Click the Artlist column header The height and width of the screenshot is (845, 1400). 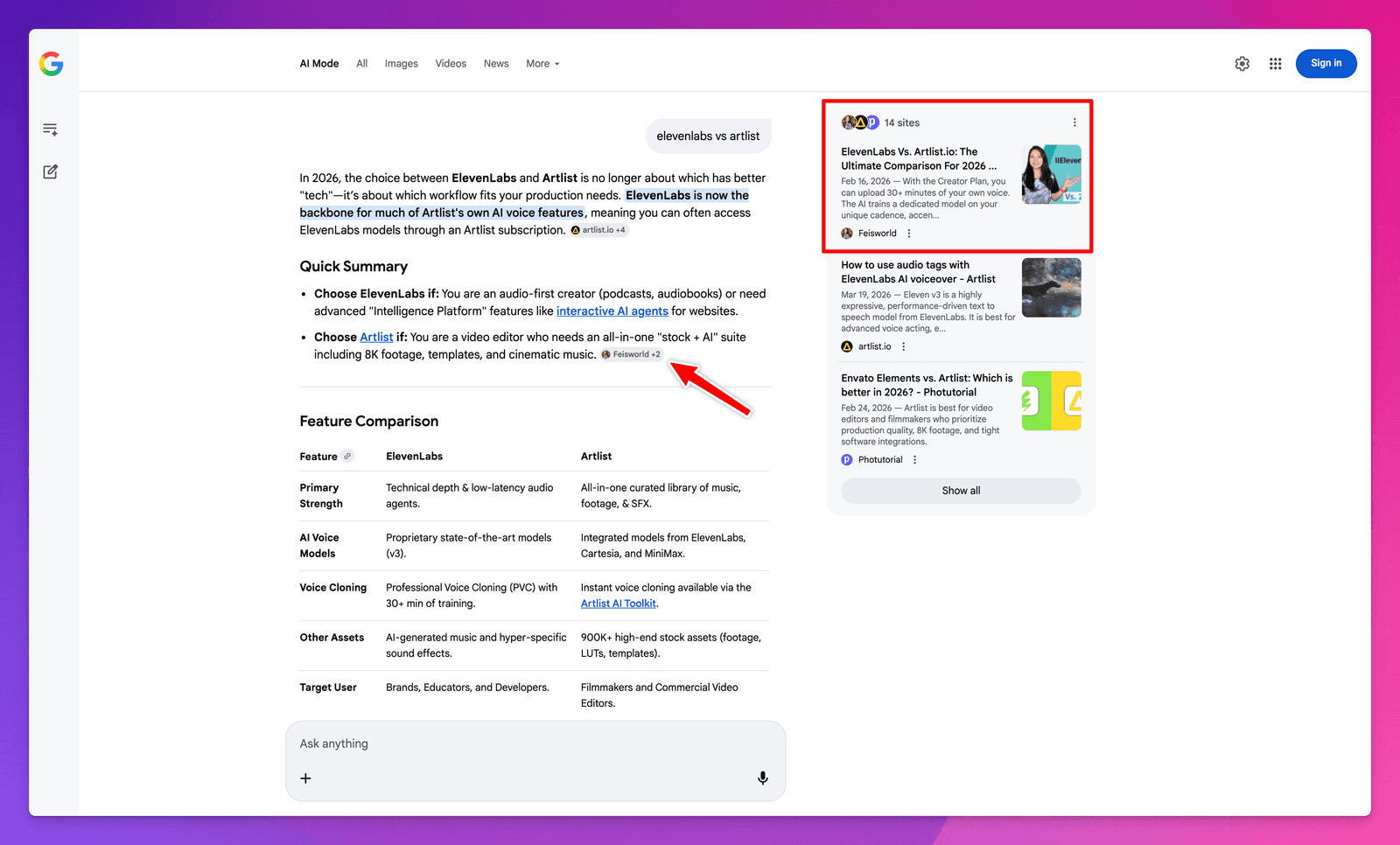596,457
